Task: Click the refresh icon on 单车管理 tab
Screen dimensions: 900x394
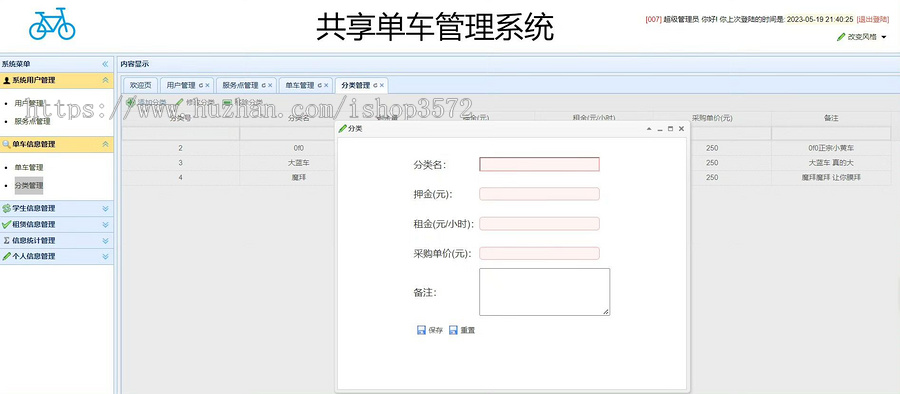Action: (319, 86)
